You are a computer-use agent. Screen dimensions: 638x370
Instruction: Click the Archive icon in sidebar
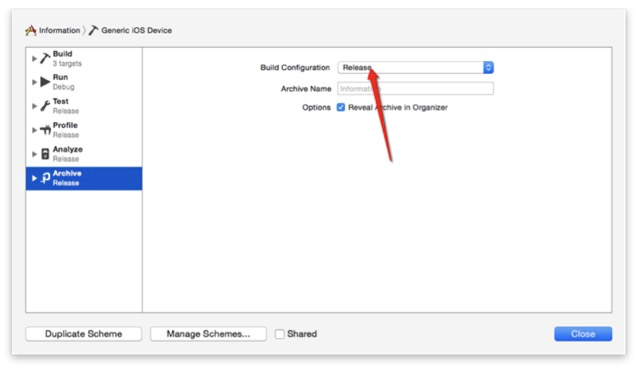tap(45, 178)
